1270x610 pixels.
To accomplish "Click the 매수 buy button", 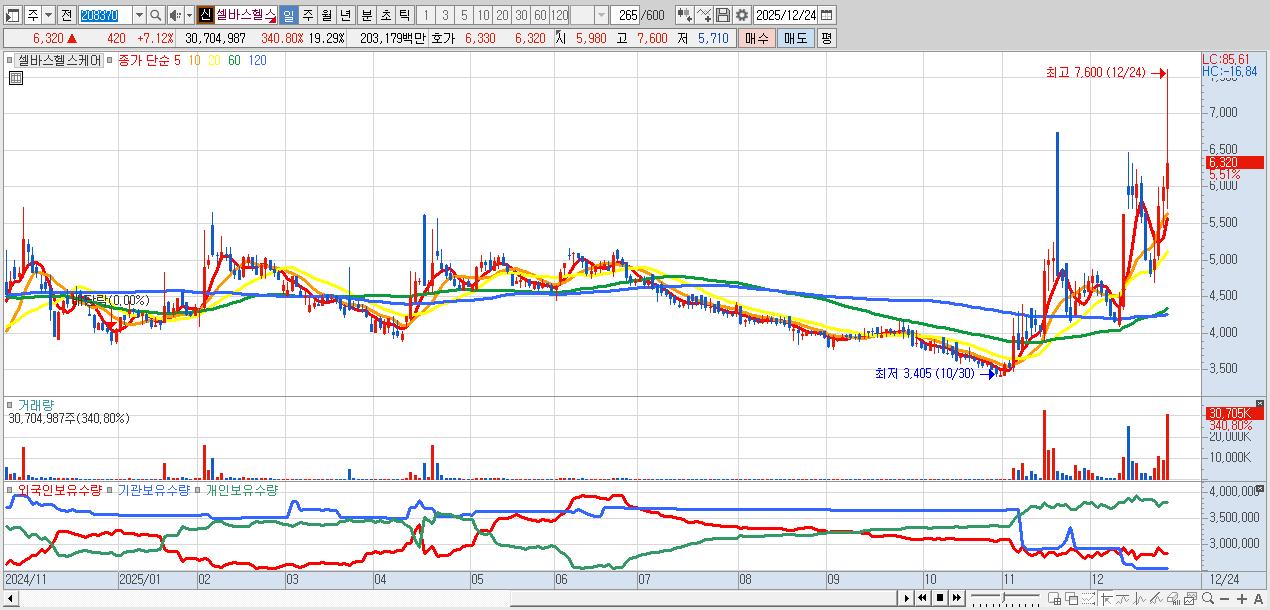I will pyautogui.click(x=757, y=38).
